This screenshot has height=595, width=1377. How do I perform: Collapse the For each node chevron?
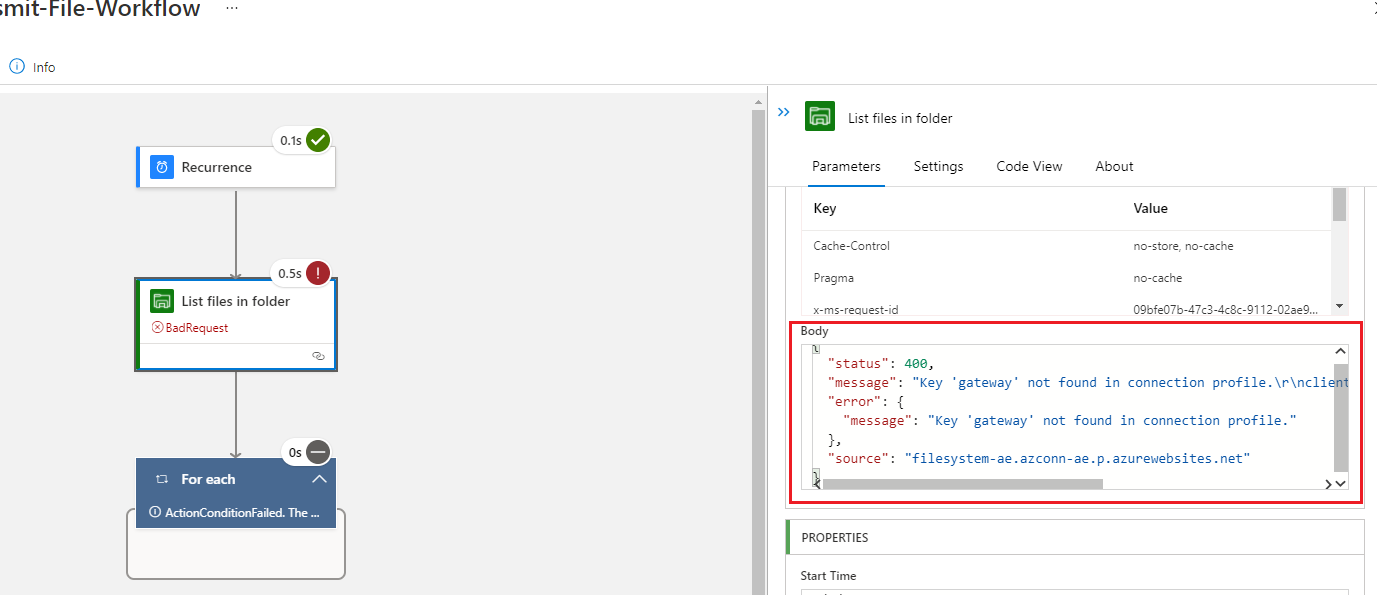[319, 479]
